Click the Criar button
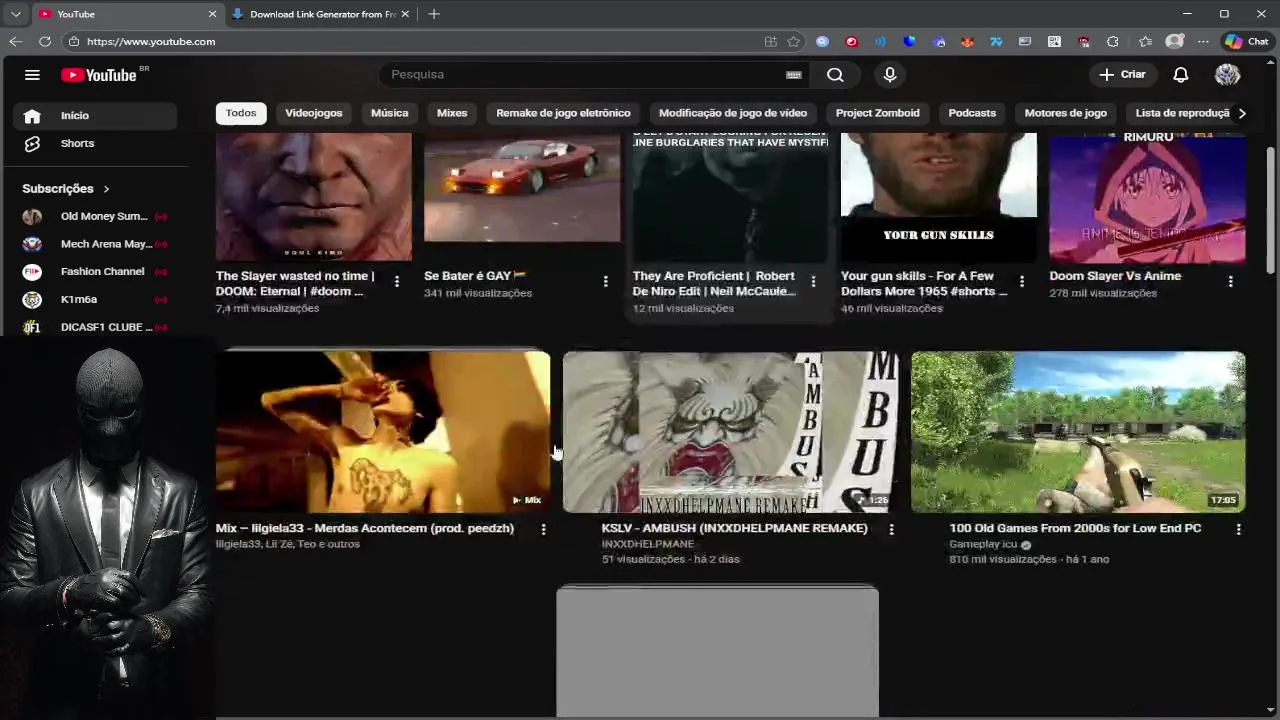 [1122, 75]
